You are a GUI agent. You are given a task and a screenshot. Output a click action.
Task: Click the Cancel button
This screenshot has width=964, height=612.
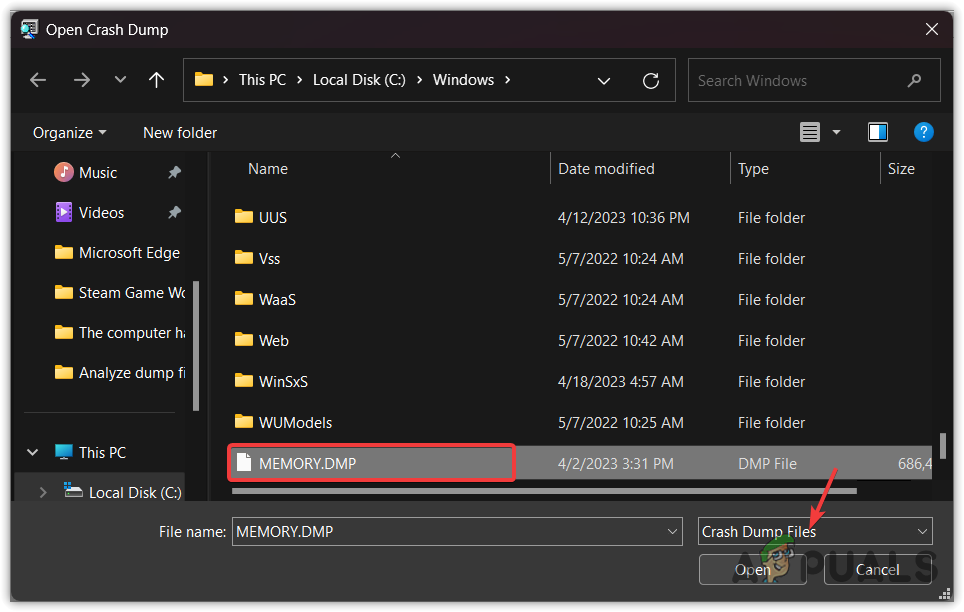pos(877,570)
